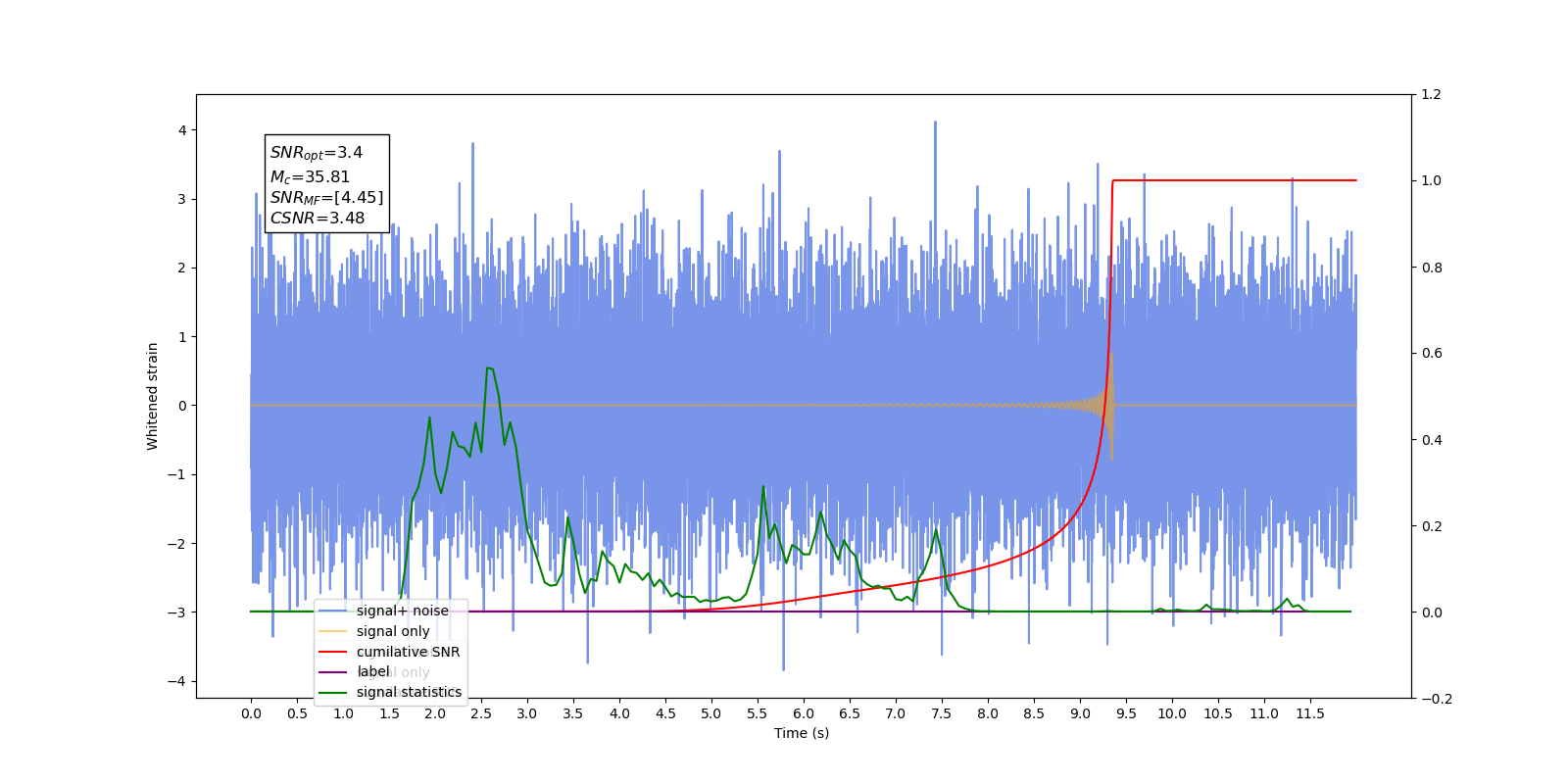Select the Mc=35.81 annotation text
This screenshot has width=1568, height=784.
(x=310, y=176)
